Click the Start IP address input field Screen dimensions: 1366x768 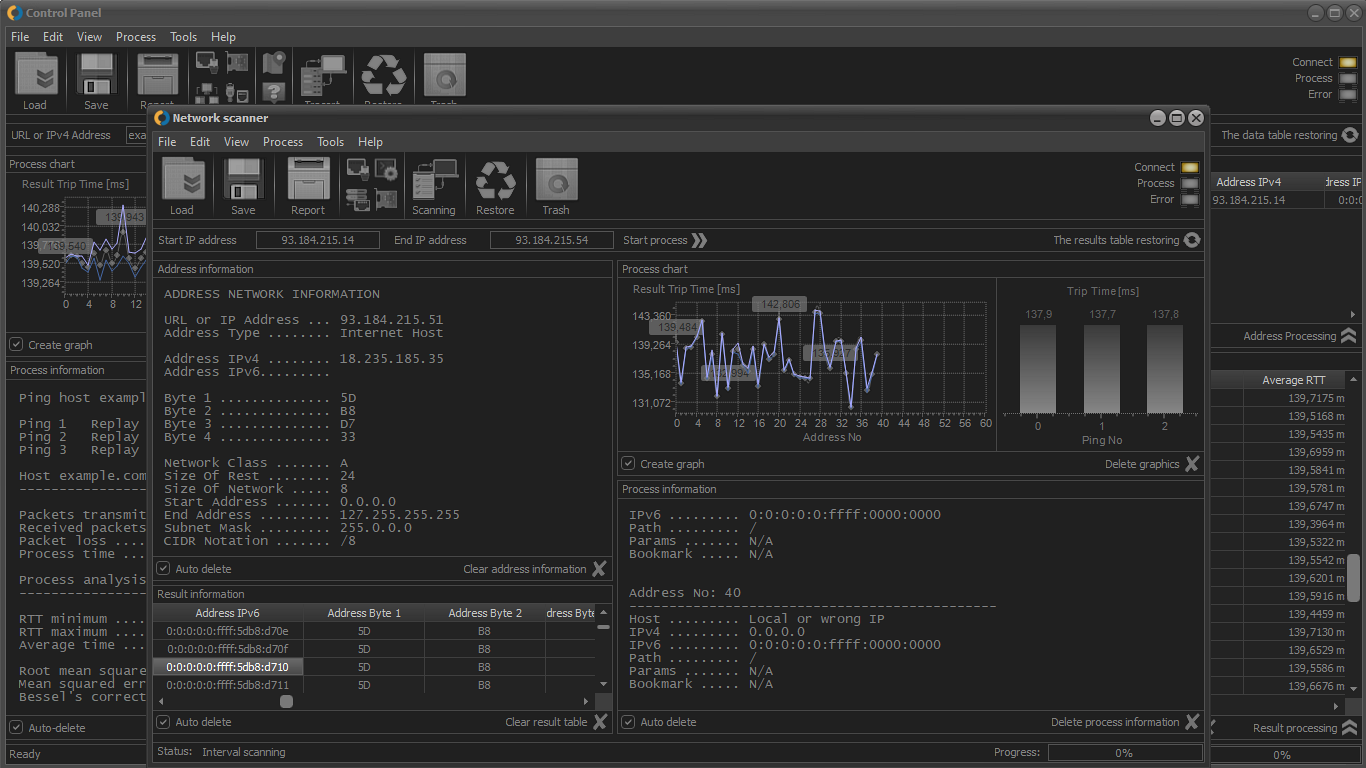click(318, 240)
